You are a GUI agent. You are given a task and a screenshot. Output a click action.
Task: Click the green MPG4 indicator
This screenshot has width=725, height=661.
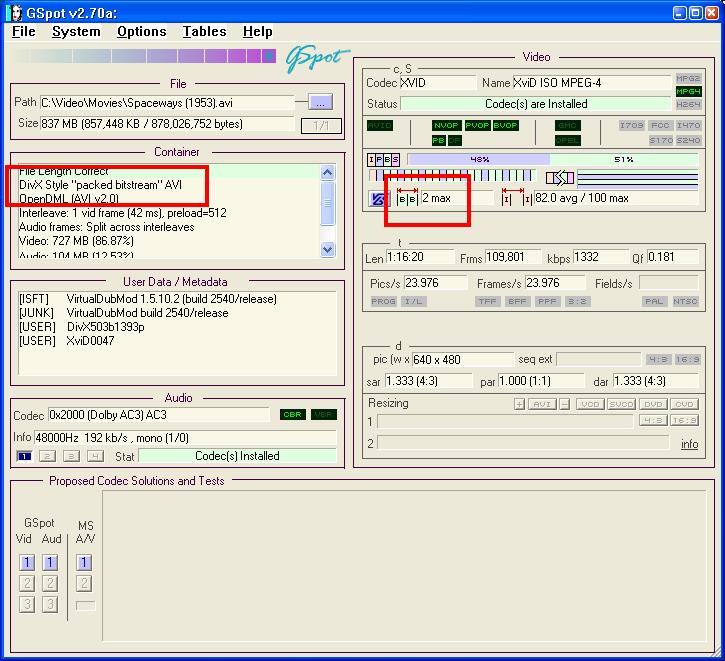point(688,92)
